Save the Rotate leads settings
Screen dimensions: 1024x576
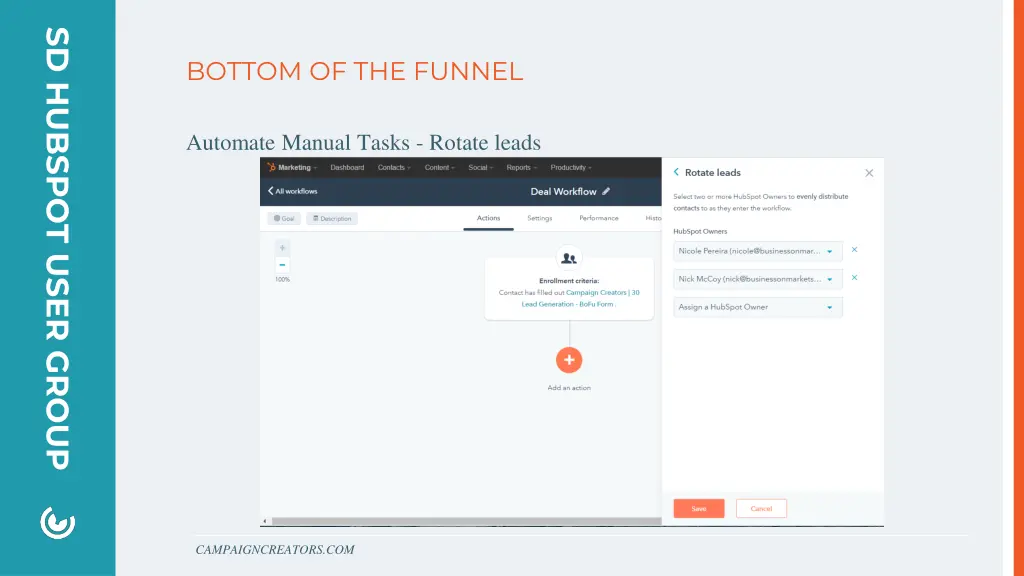point(699,509)
